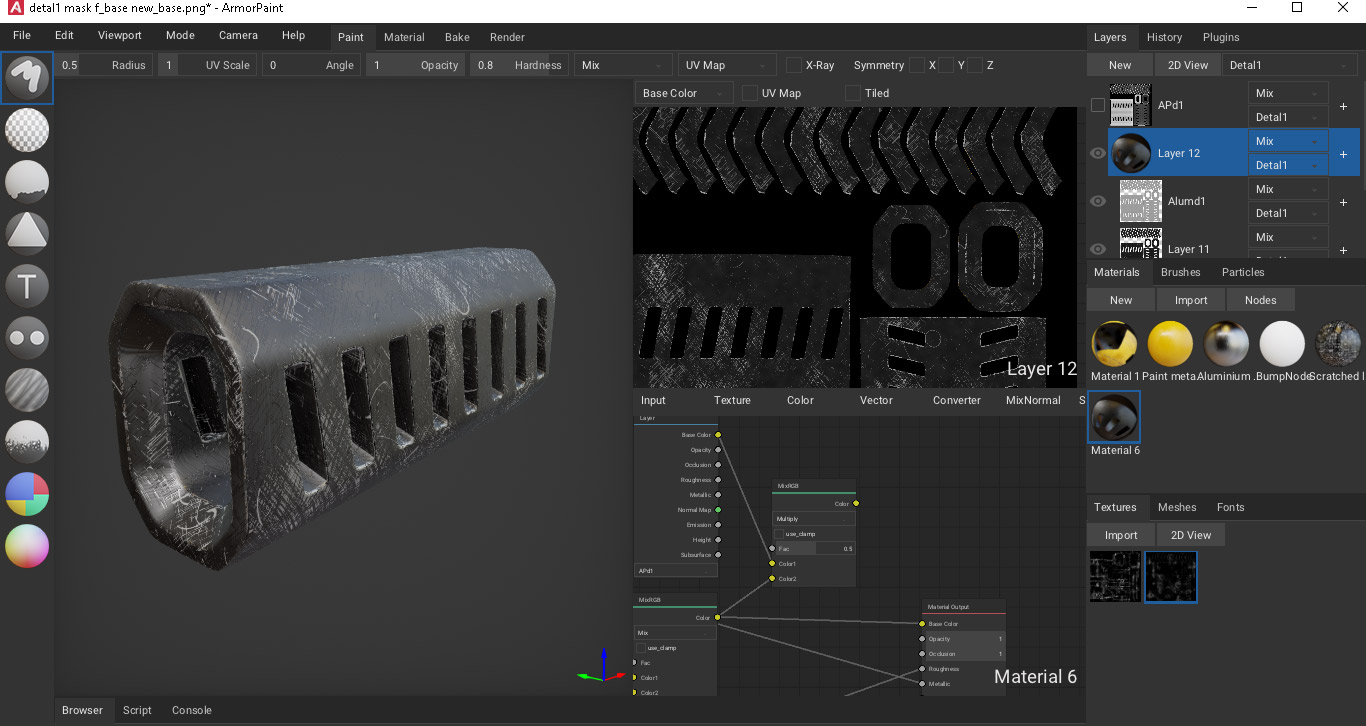Open the ColorID tool
The height and width of the screenshot is (726, 1366).
click(x=27, y=494)
